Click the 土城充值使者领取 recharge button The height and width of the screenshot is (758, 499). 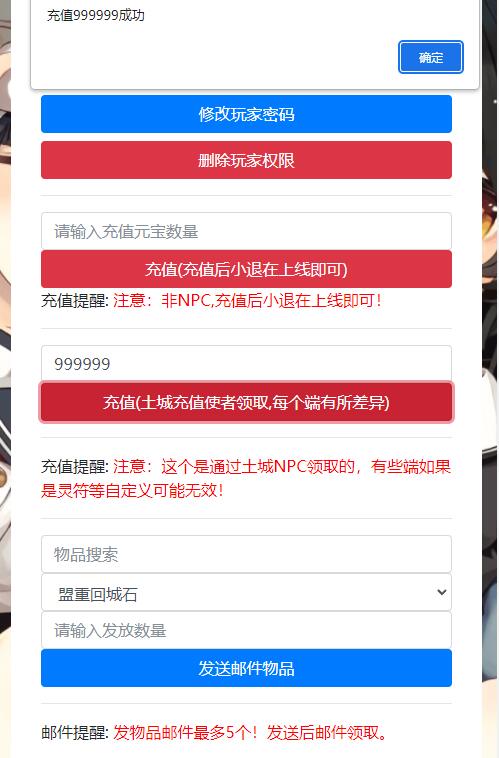(246, 402)
